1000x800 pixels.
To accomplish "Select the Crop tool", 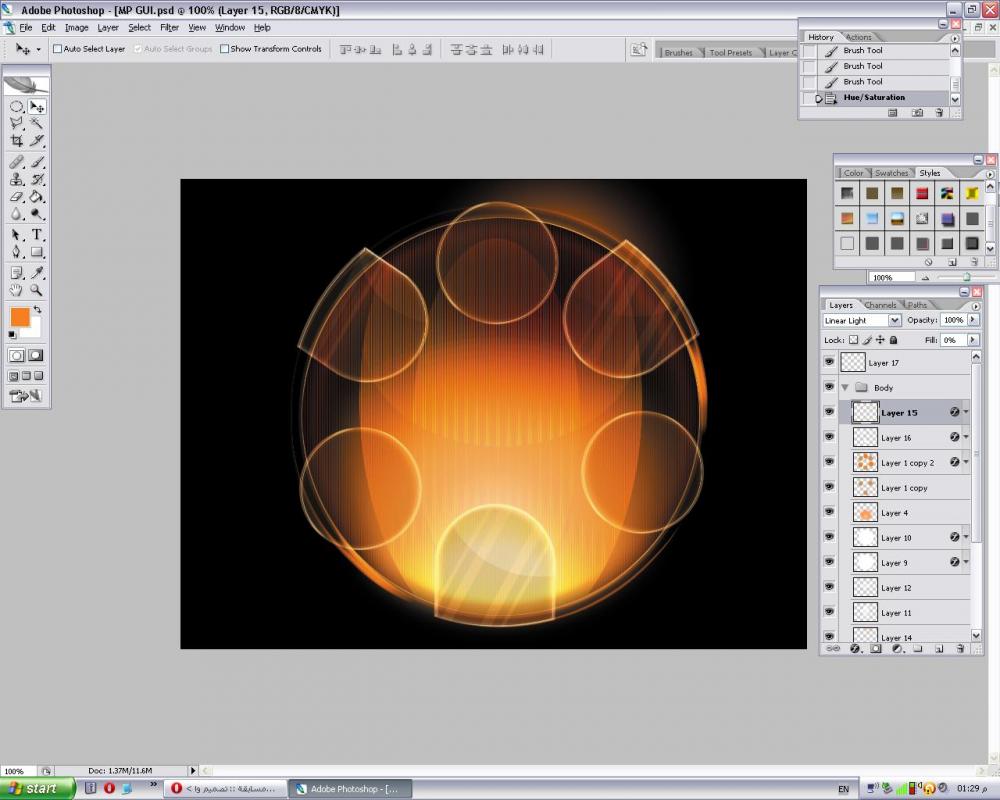I will click(x=17, y=140).
